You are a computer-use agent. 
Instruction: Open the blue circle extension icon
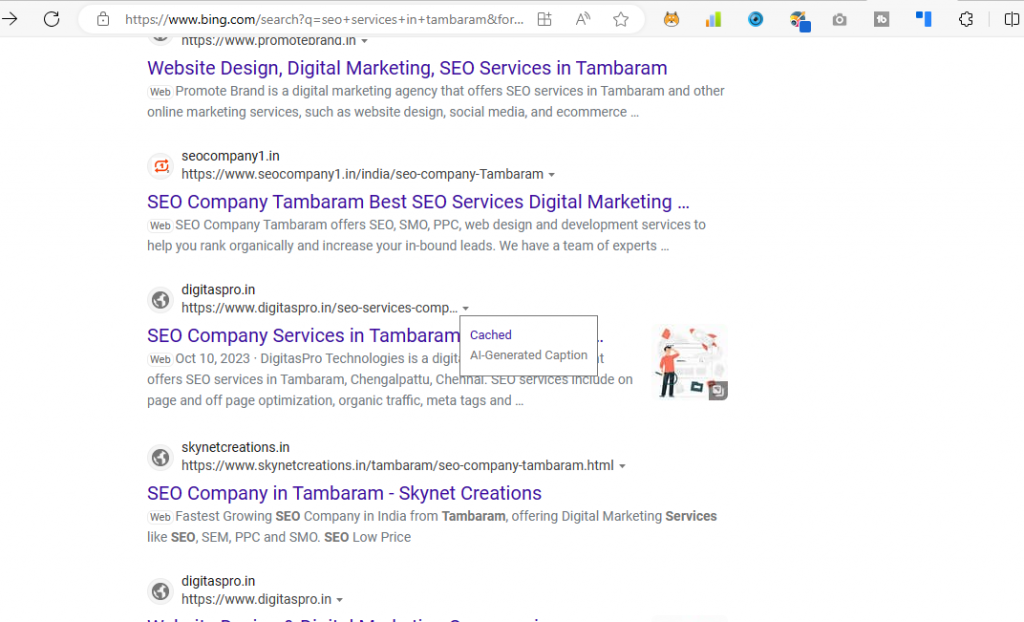pos(756,19)
